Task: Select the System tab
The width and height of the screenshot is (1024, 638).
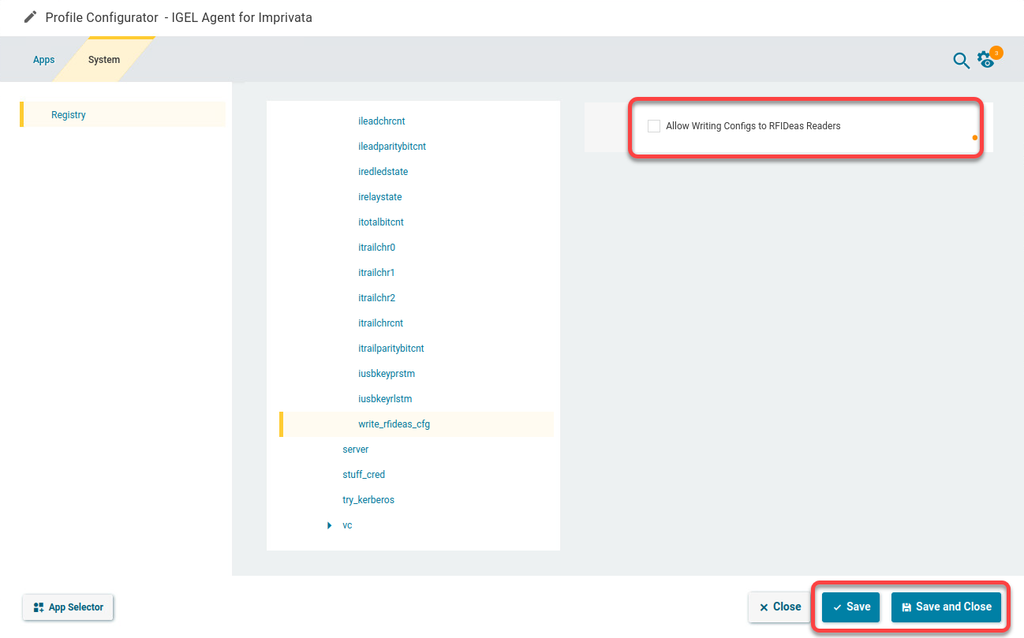Action: (x=104, y=60)
